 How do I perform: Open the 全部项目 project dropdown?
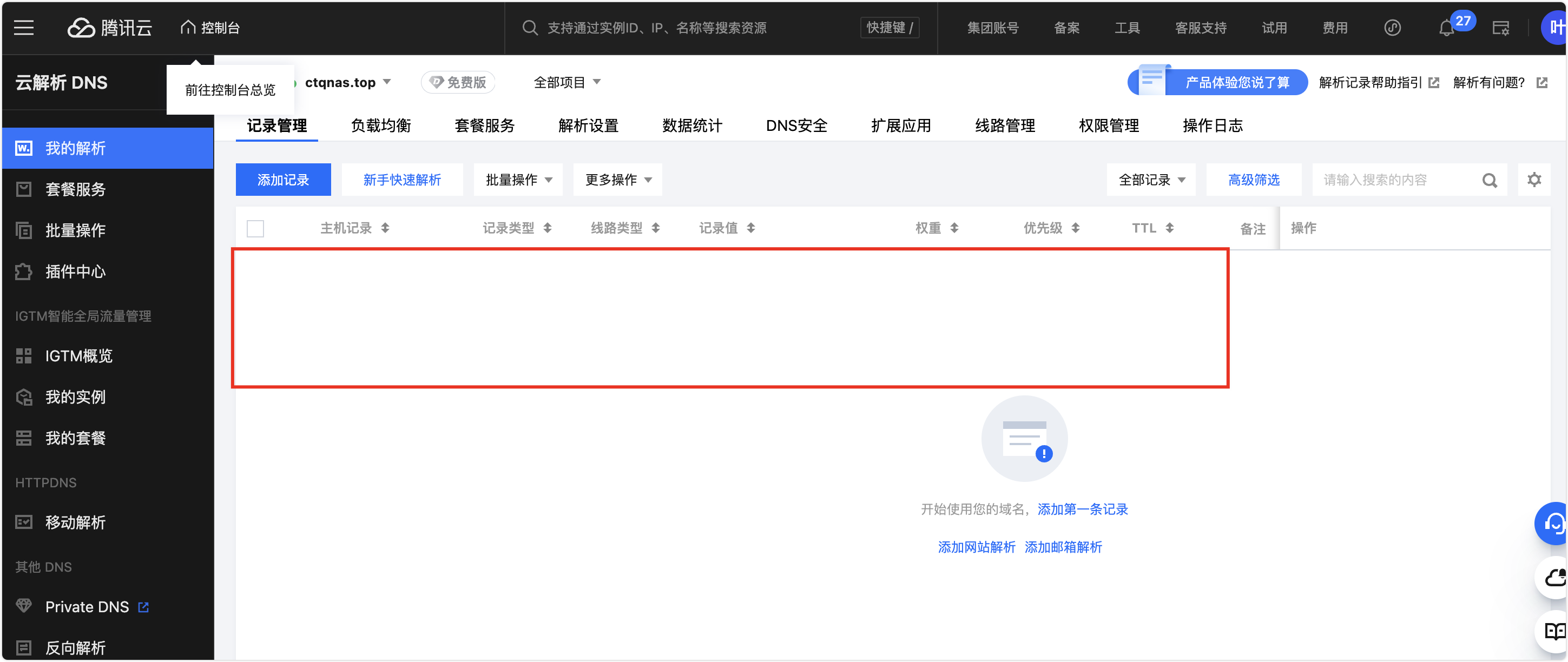click(x=567, y=82)
